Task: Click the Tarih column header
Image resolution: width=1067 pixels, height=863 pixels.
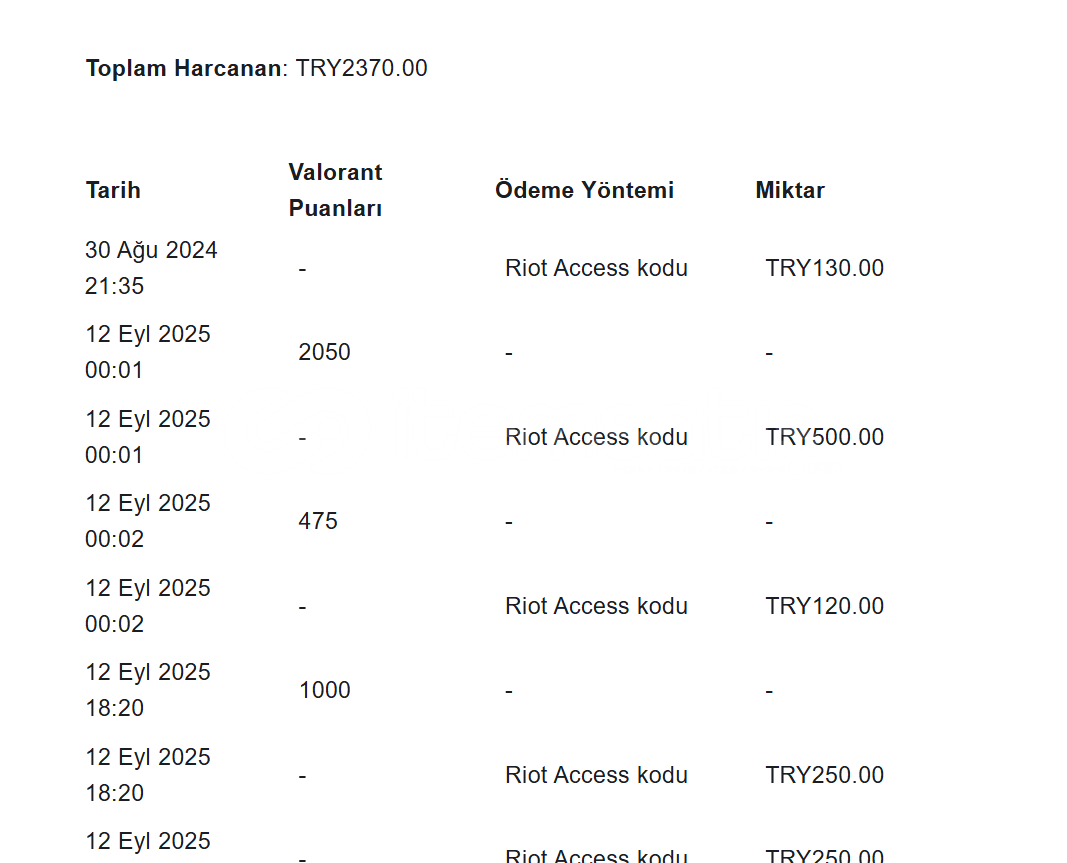Action: (x=113, y=190)
